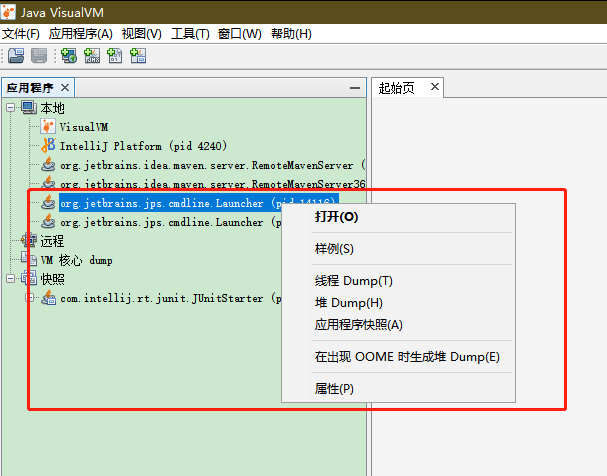Viewport: 607px width, 476px height.
Task: Click the Save toolbar icon
Action: coord(39,56)
